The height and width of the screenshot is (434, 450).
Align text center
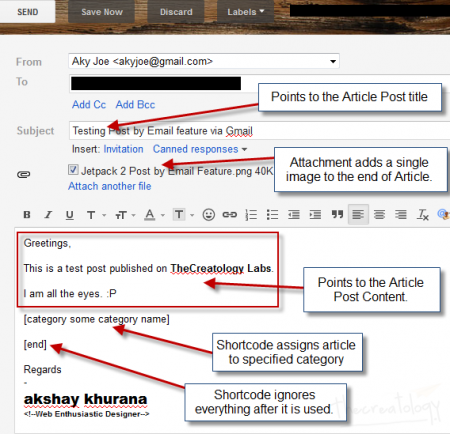pyautogui.click(x=379, y=214)
